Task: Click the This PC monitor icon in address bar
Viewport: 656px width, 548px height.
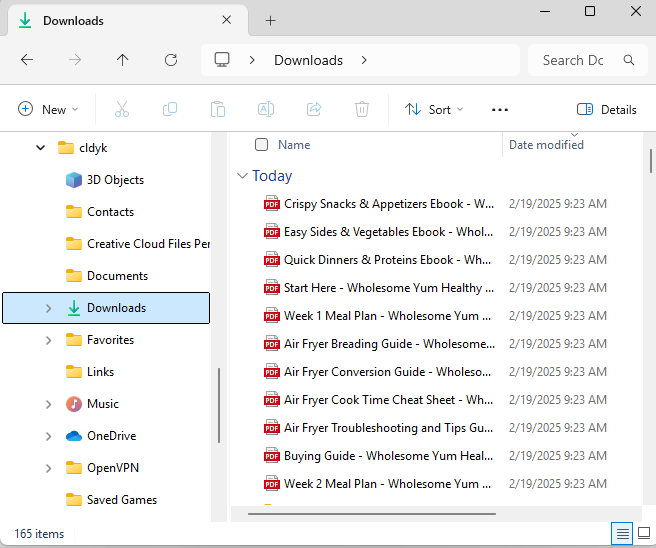Action: click(222, 60)
